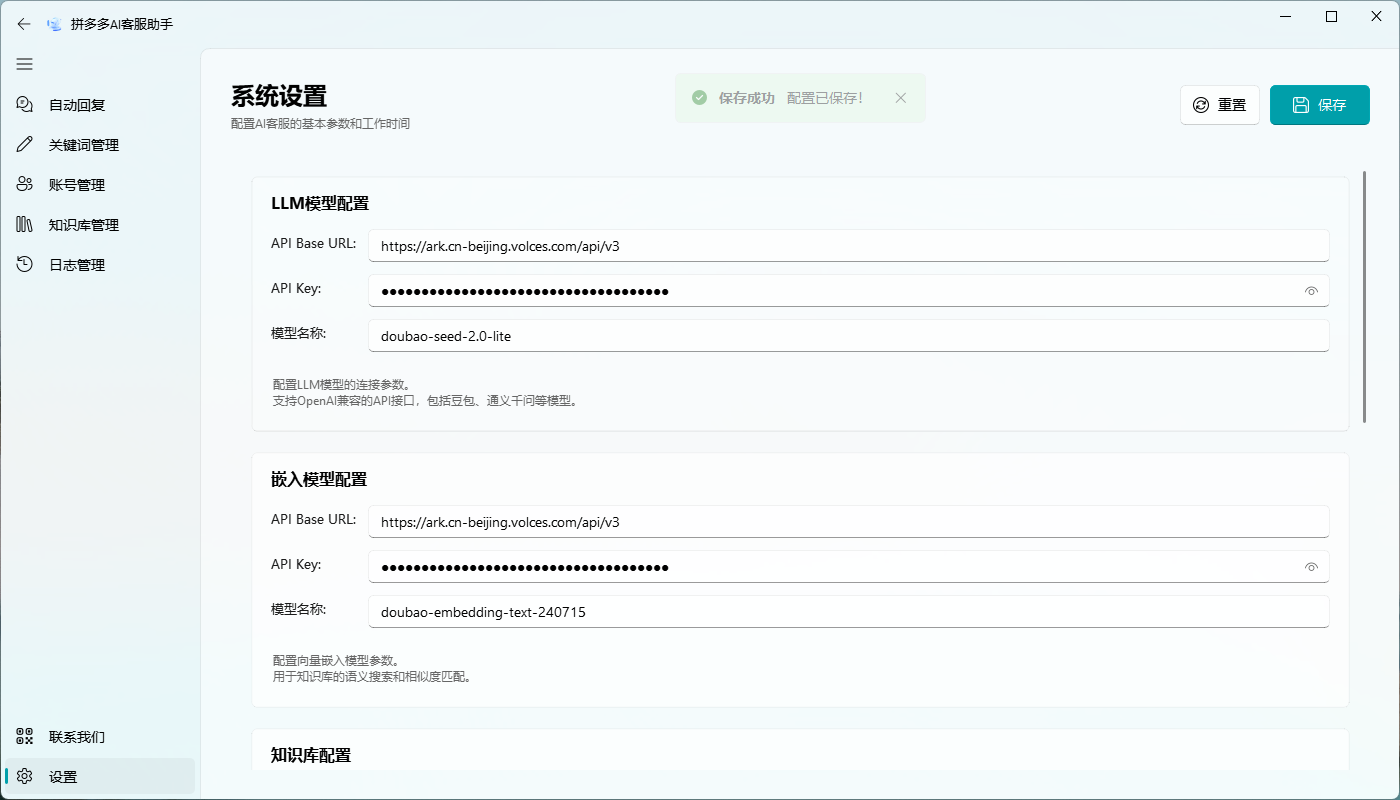Focus the embedding API Key field
1400x800 pixels.
tap(848, 567)
